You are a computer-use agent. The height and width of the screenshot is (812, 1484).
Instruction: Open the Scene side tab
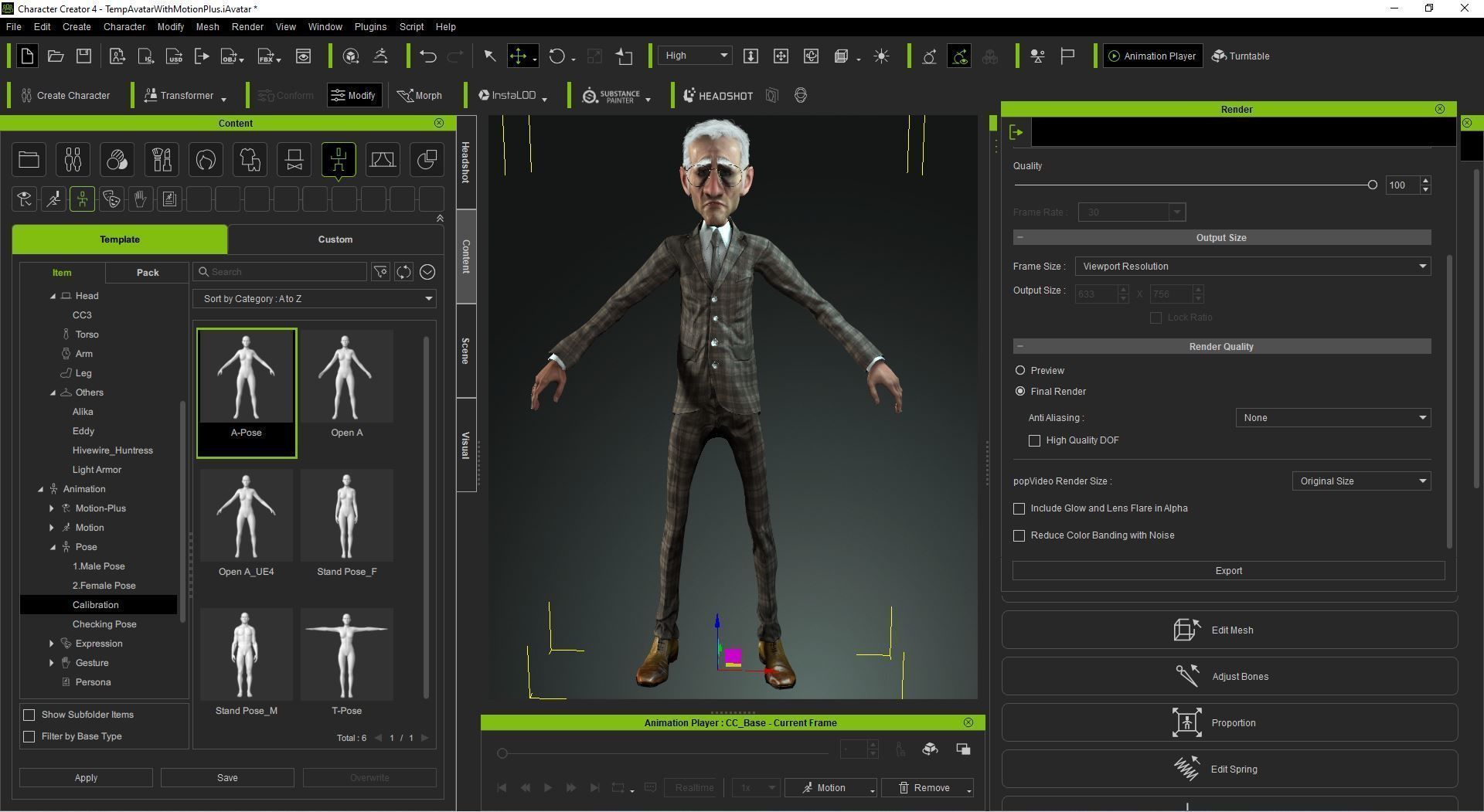(466, 351)
